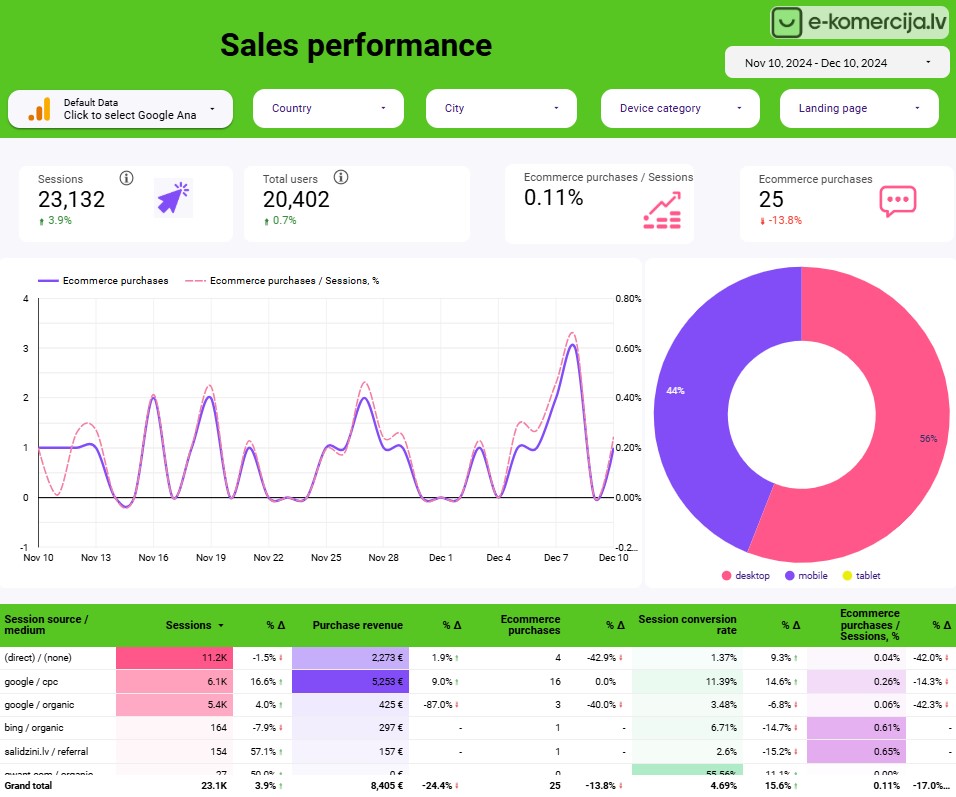Image resolution: width=956 pixels, height=797 pixels.
Task: Sort by Session conversion rate header
Action: tap(687, 625)
